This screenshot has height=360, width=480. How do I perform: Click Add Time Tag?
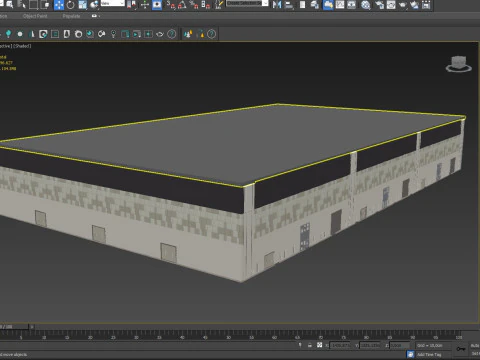[429, 355]
